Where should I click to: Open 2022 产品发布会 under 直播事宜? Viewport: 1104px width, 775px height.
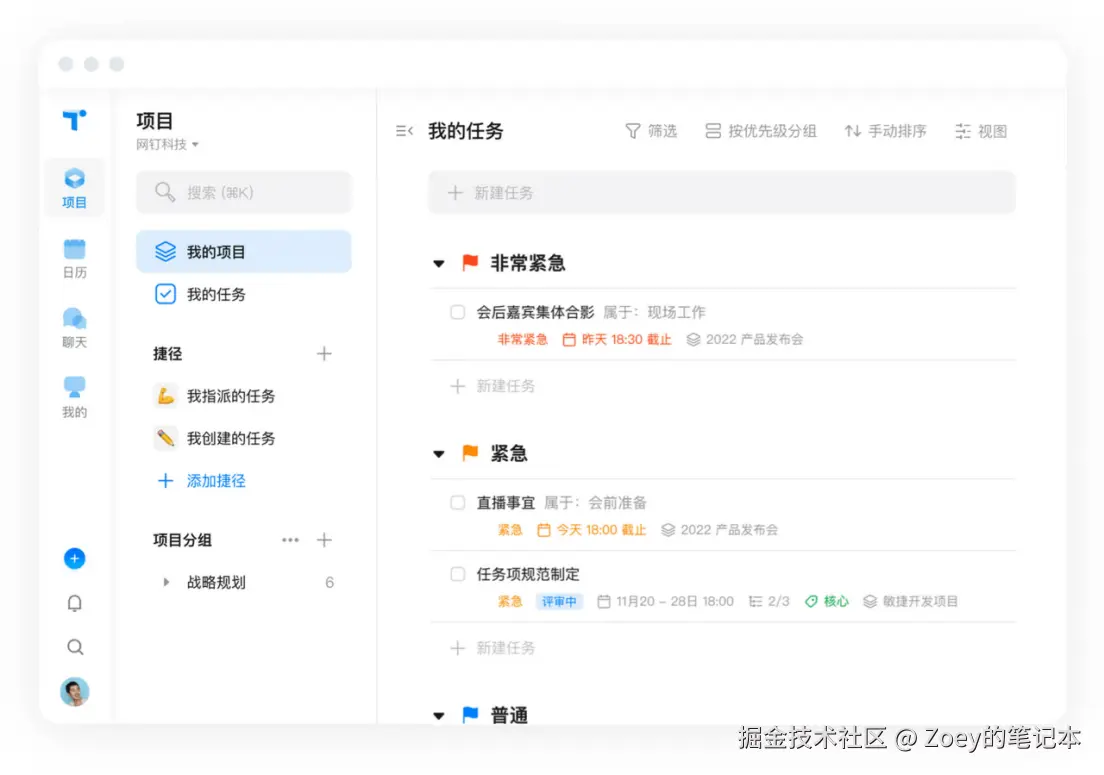click(720, 530)
